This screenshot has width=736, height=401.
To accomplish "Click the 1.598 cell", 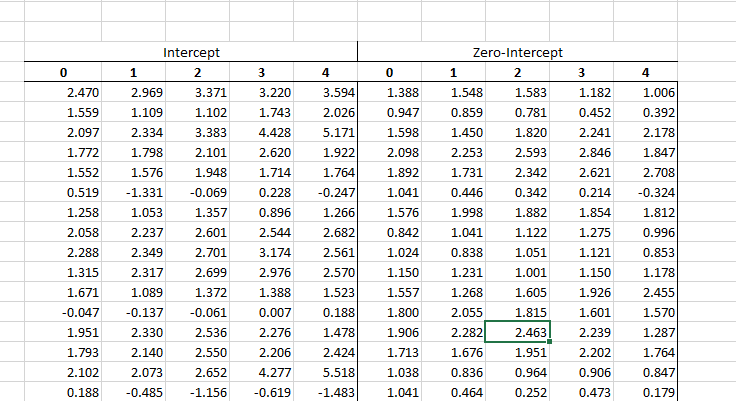I will click(x=390, y=132).
